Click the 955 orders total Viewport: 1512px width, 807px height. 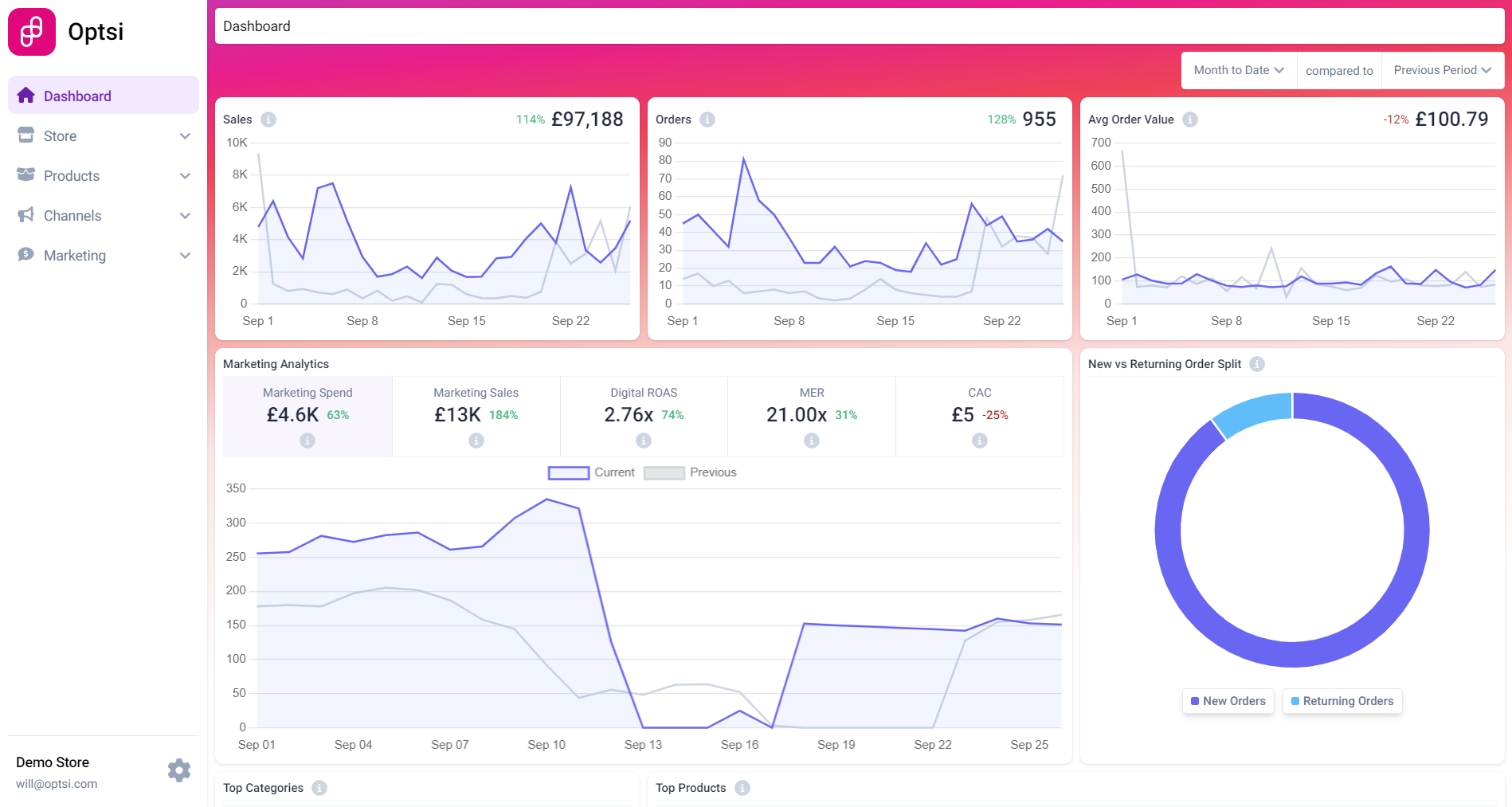coord(1040,119)
